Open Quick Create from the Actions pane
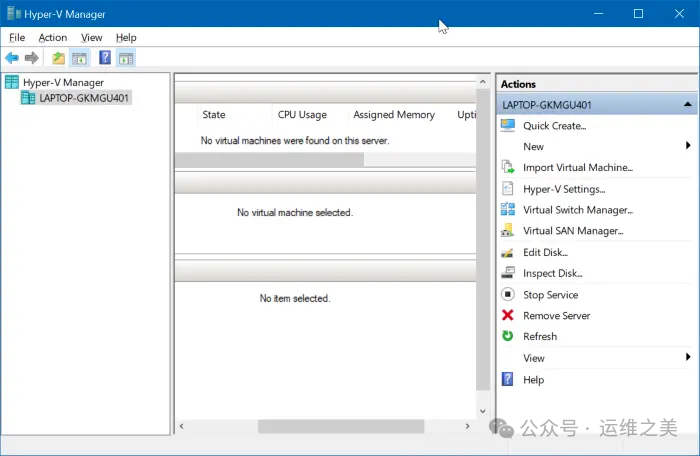This screenshot has height=456, width=700. [x=554, y=126]
